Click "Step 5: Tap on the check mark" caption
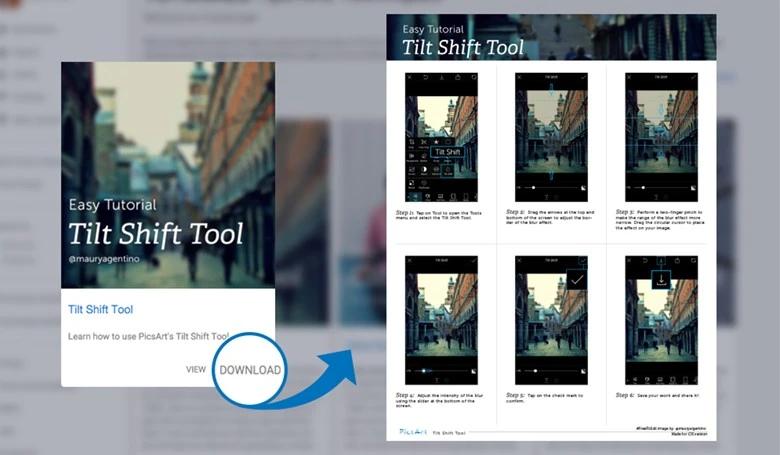Viewport: 780px width, 455px height. tap(544, 397)
